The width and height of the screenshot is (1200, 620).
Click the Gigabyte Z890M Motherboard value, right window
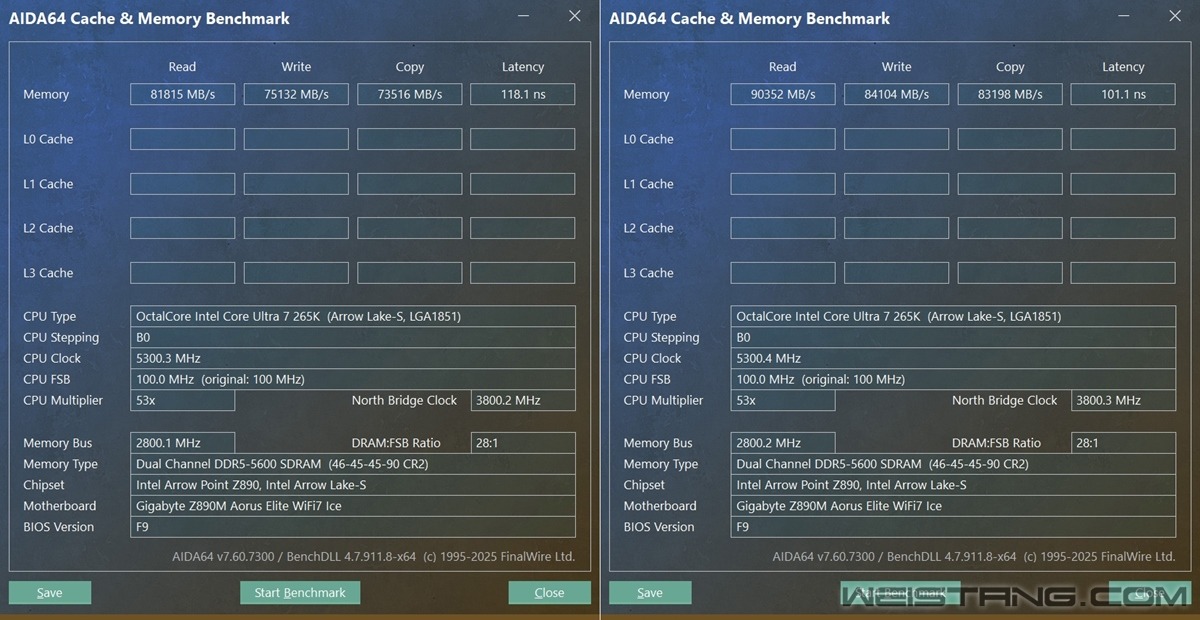click(x=953, y=506)
